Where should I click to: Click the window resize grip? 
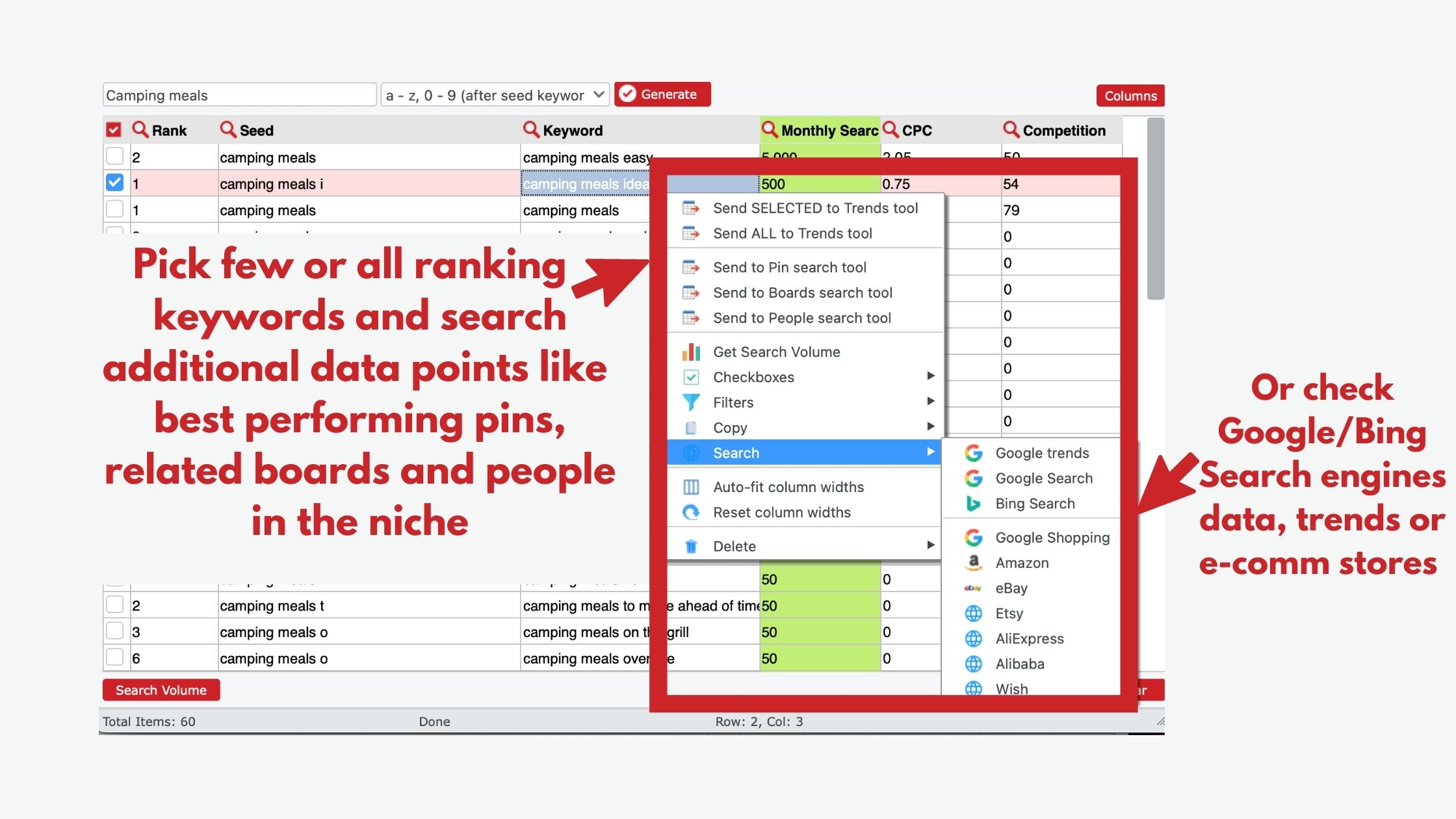point(1160,721)
